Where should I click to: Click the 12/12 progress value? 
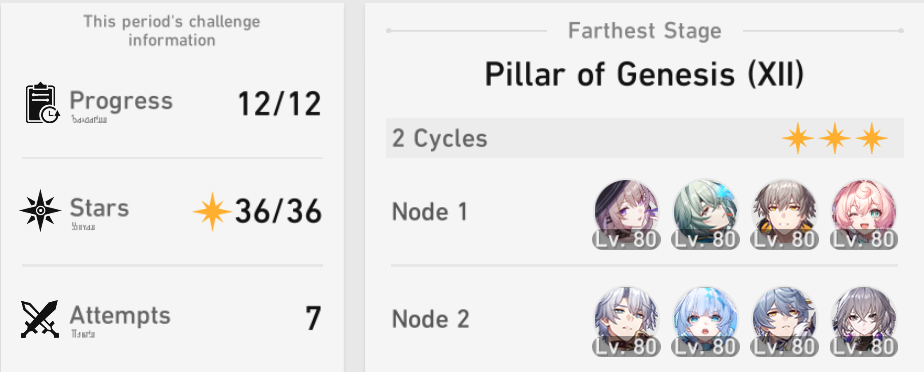tap(279, 105)
